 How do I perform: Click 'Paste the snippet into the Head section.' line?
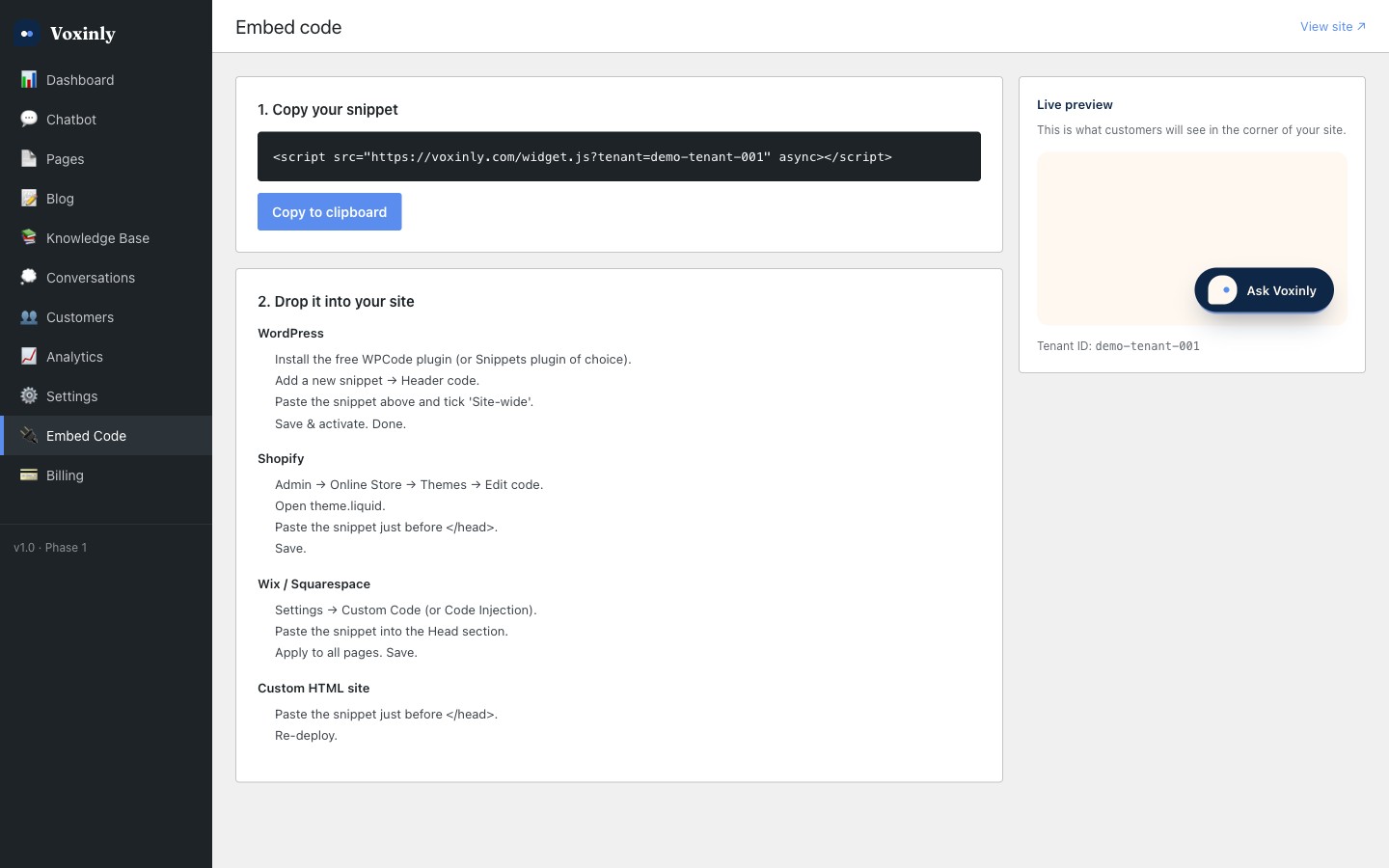[x=392, y=632]
